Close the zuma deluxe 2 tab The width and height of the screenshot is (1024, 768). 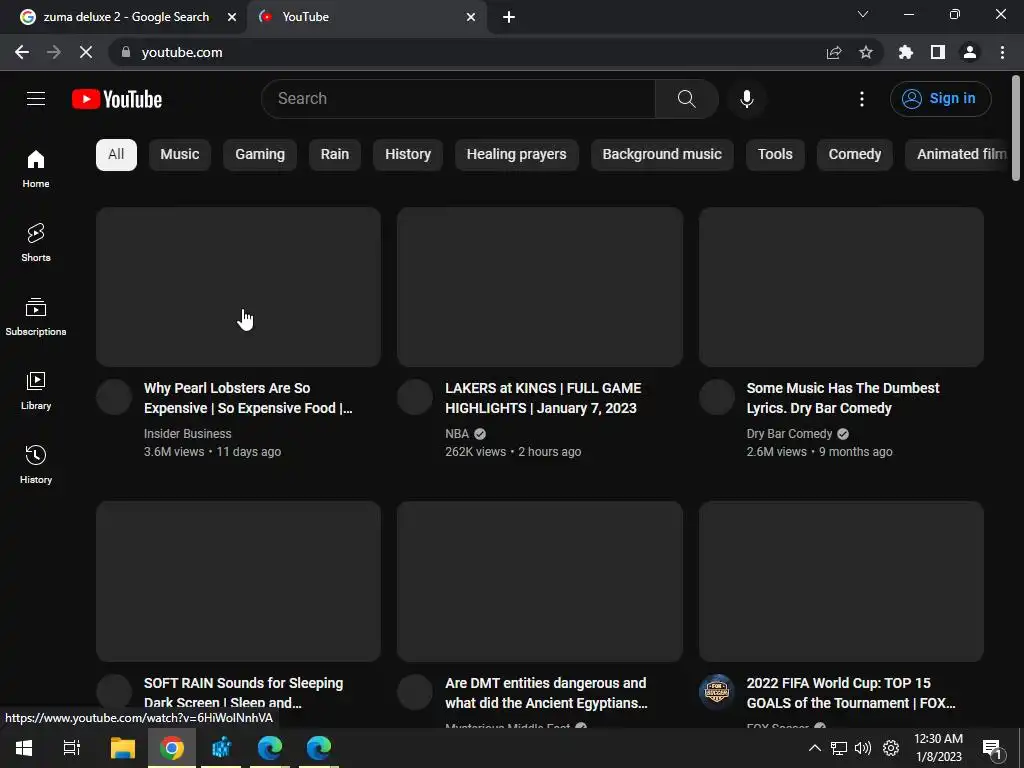coord(232,18)
